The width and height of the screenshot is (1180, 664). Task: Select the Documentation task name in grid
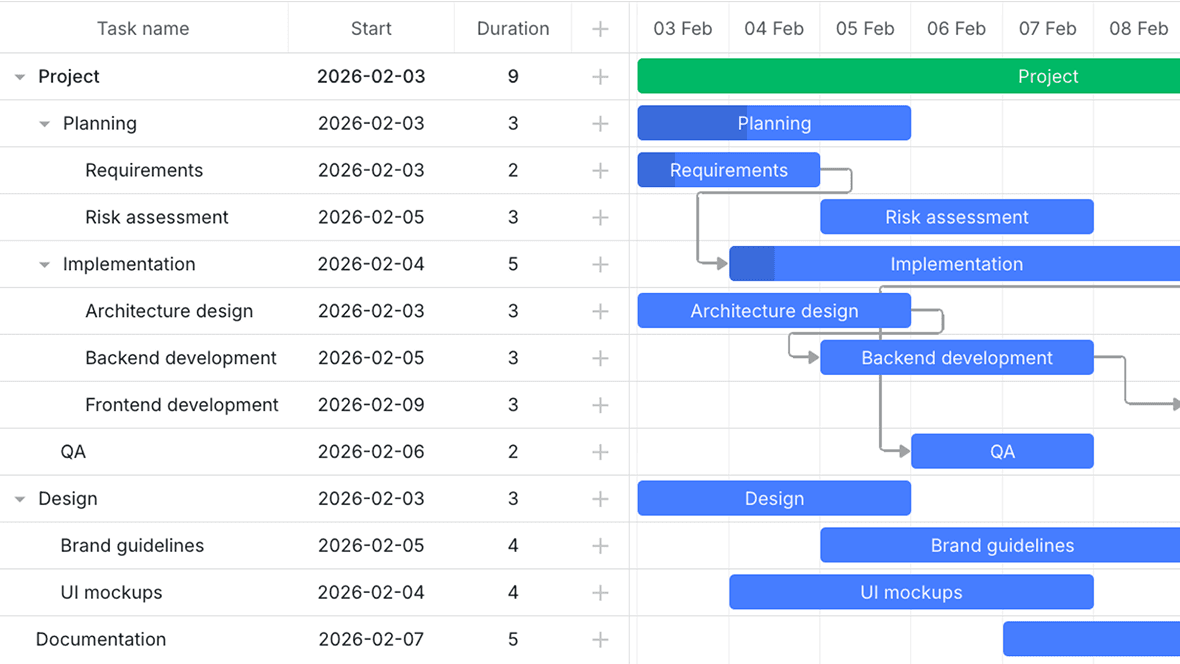pos(101,639)
